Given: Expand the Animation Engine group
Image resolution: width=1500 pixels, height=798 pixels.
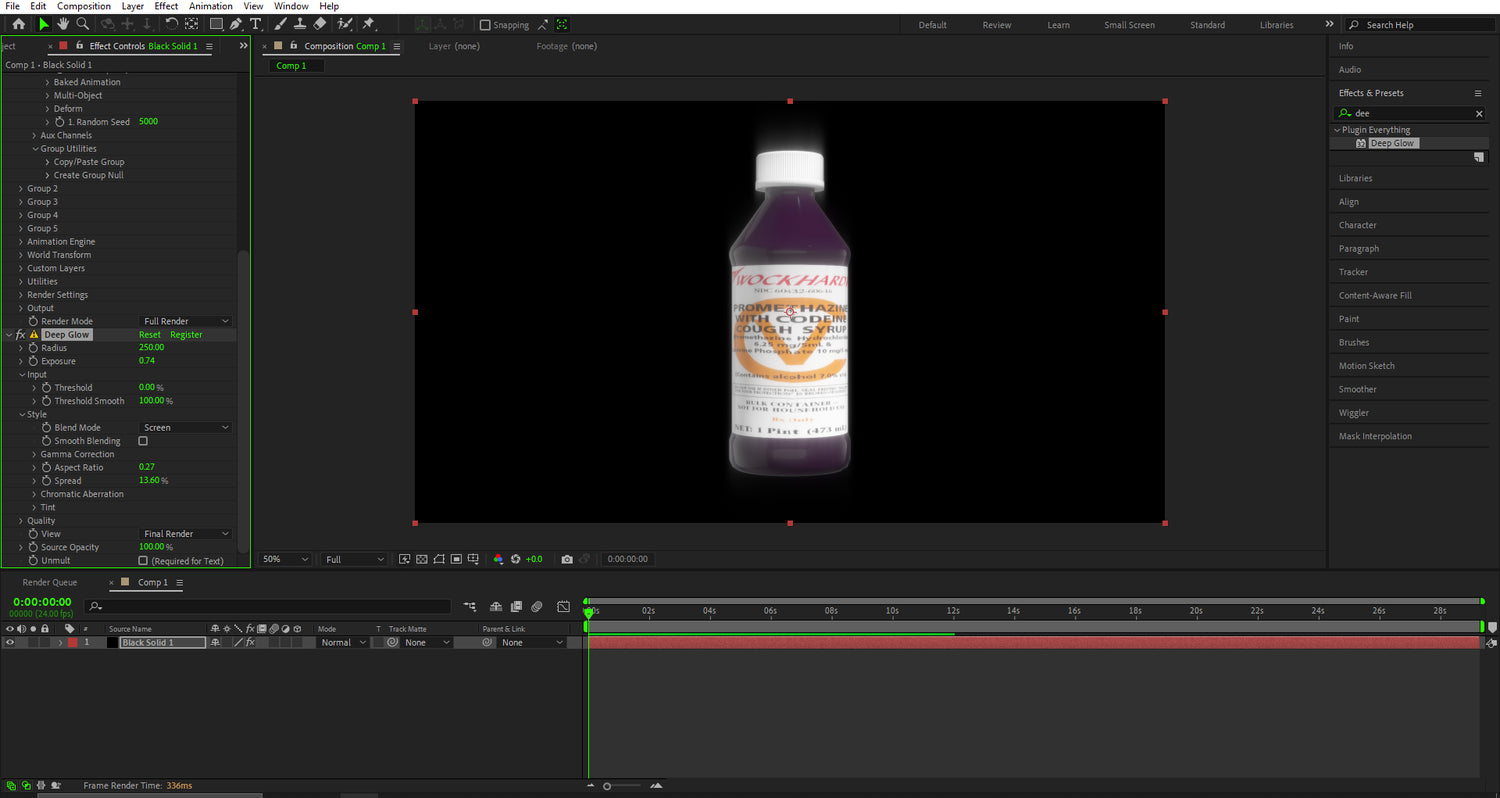Looking at the screenshot, I should click(x=21, y=242).
